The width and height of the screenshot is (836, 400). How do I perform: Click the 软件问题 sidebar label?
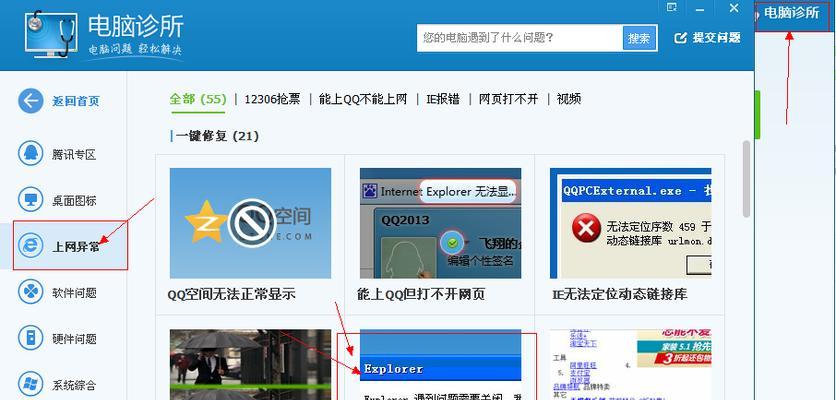74,293
